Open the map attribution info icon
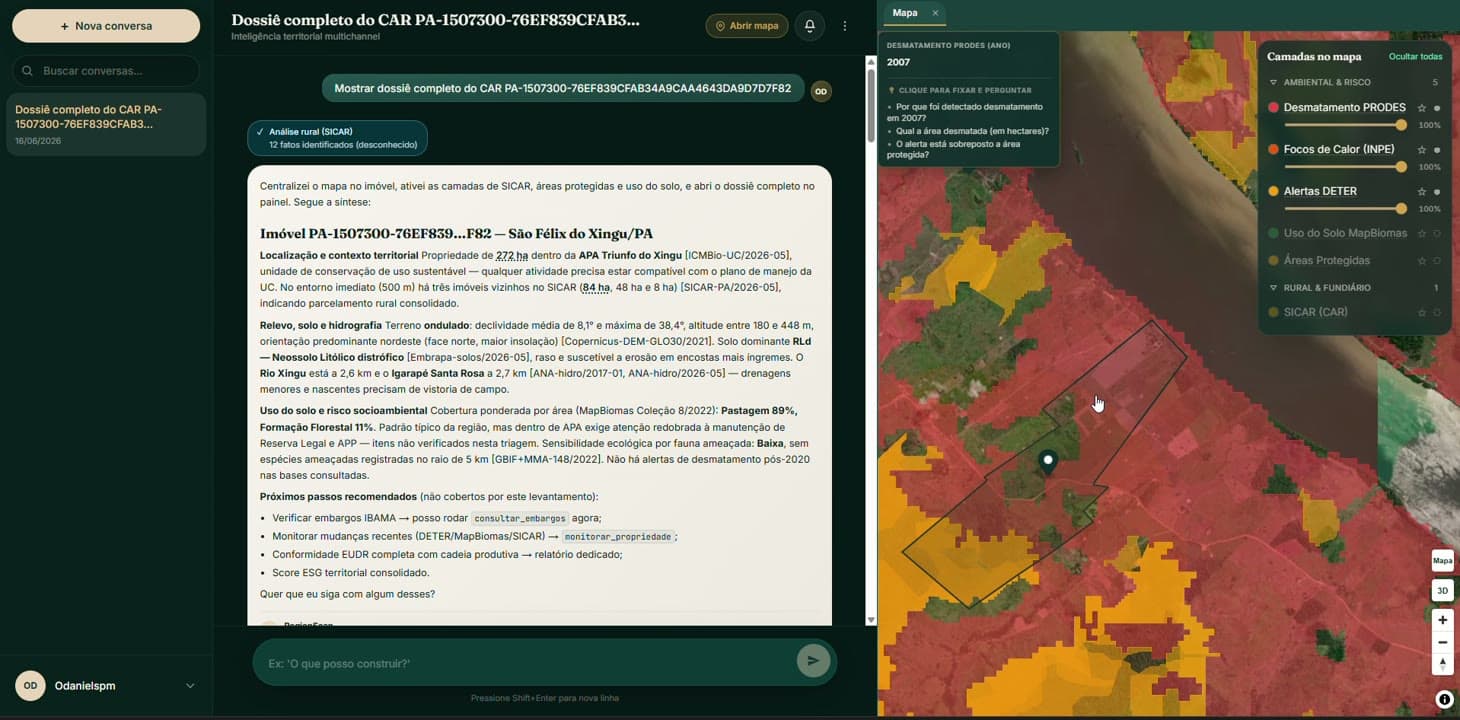The image size is (1460, 720). point(1444,700)
